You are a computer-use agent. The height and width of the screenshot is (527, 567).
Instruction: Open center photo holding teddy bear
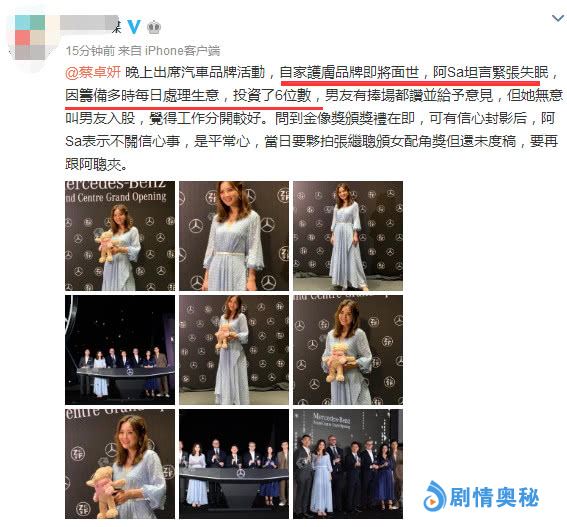pyautogui.click(x=234, y=350)
